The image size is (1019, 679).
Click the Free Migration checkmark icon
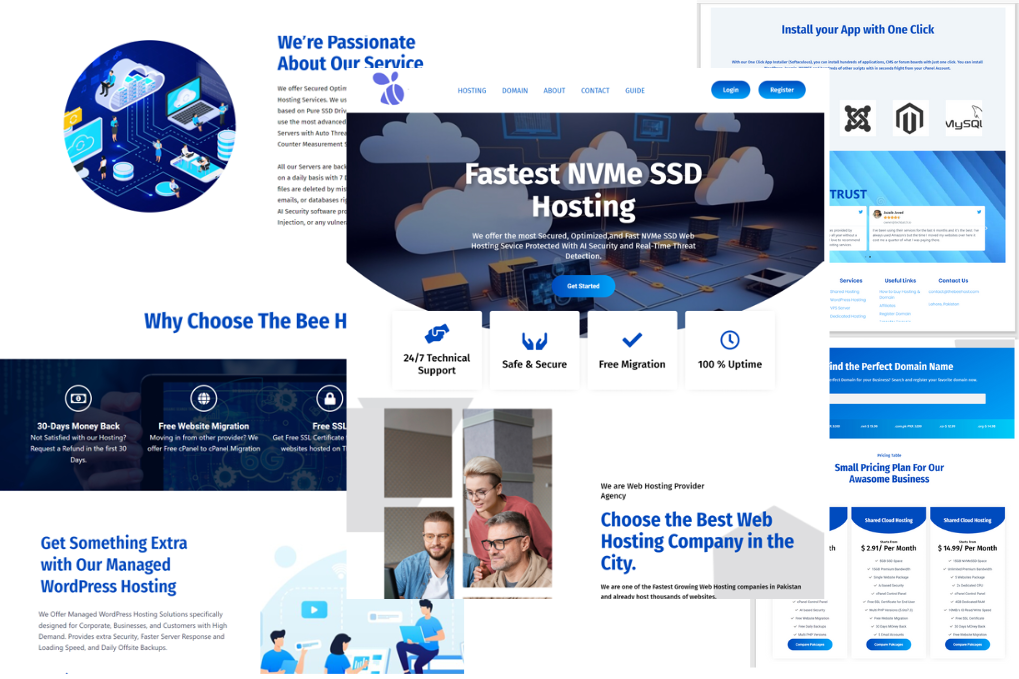pos(632,340)
